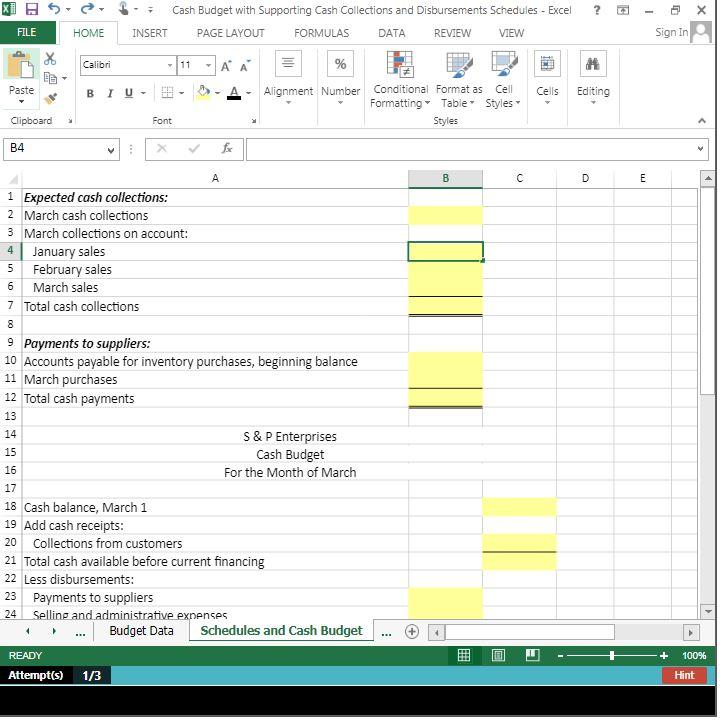Click the Copy icon

[50, 78]
